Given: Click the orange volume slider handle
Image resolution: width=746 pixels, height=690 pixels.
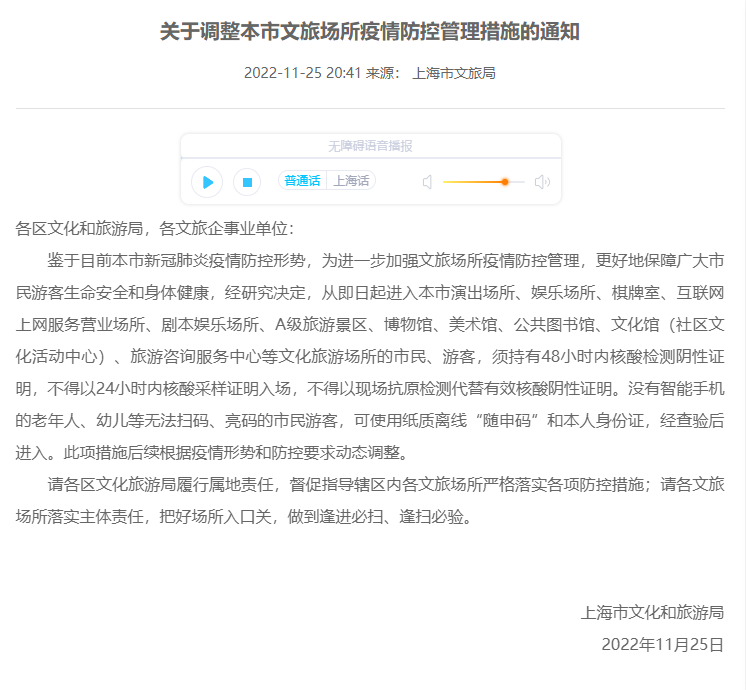Looking at the screenshot, I should [505, 182].
